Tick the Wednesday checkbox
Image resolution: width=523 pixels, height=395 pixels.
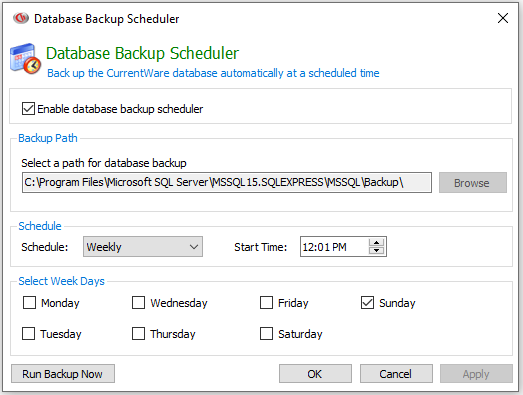coord(138,303)
